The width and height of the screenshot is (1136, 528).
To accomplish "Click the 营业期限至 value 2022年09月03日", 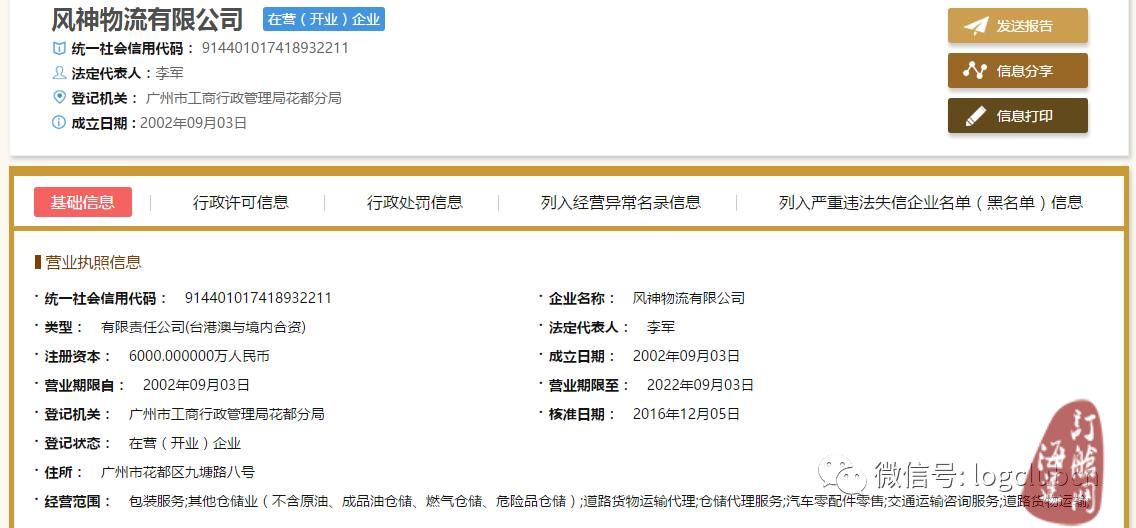I will click(x=700, y=385).
